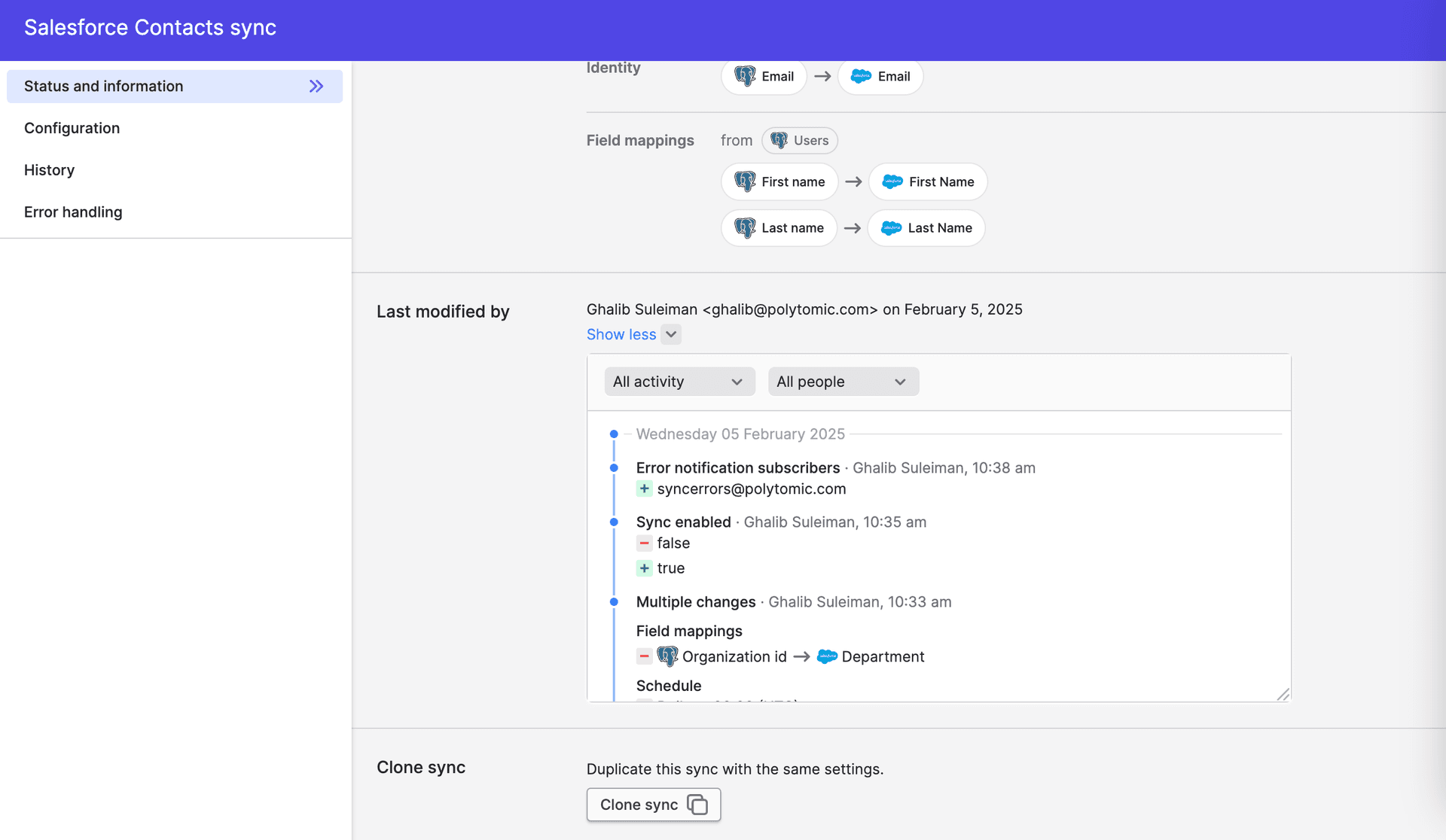Click the Show less link
1446x840 pixels.
[x=621, y=334]
